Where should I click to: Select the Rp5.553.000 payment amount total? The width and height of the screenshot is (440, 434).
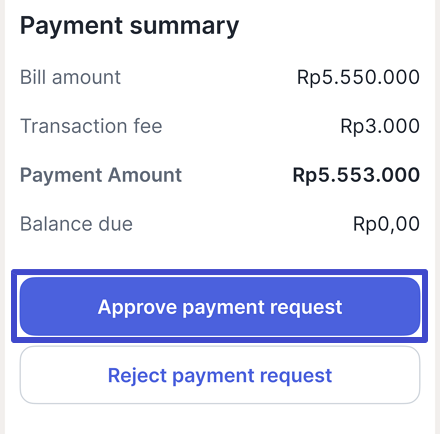pos(356,175)
